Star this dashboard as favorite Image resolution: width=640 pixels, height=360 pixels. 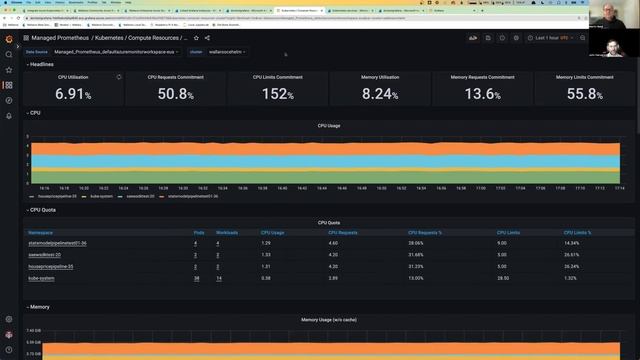196,38
